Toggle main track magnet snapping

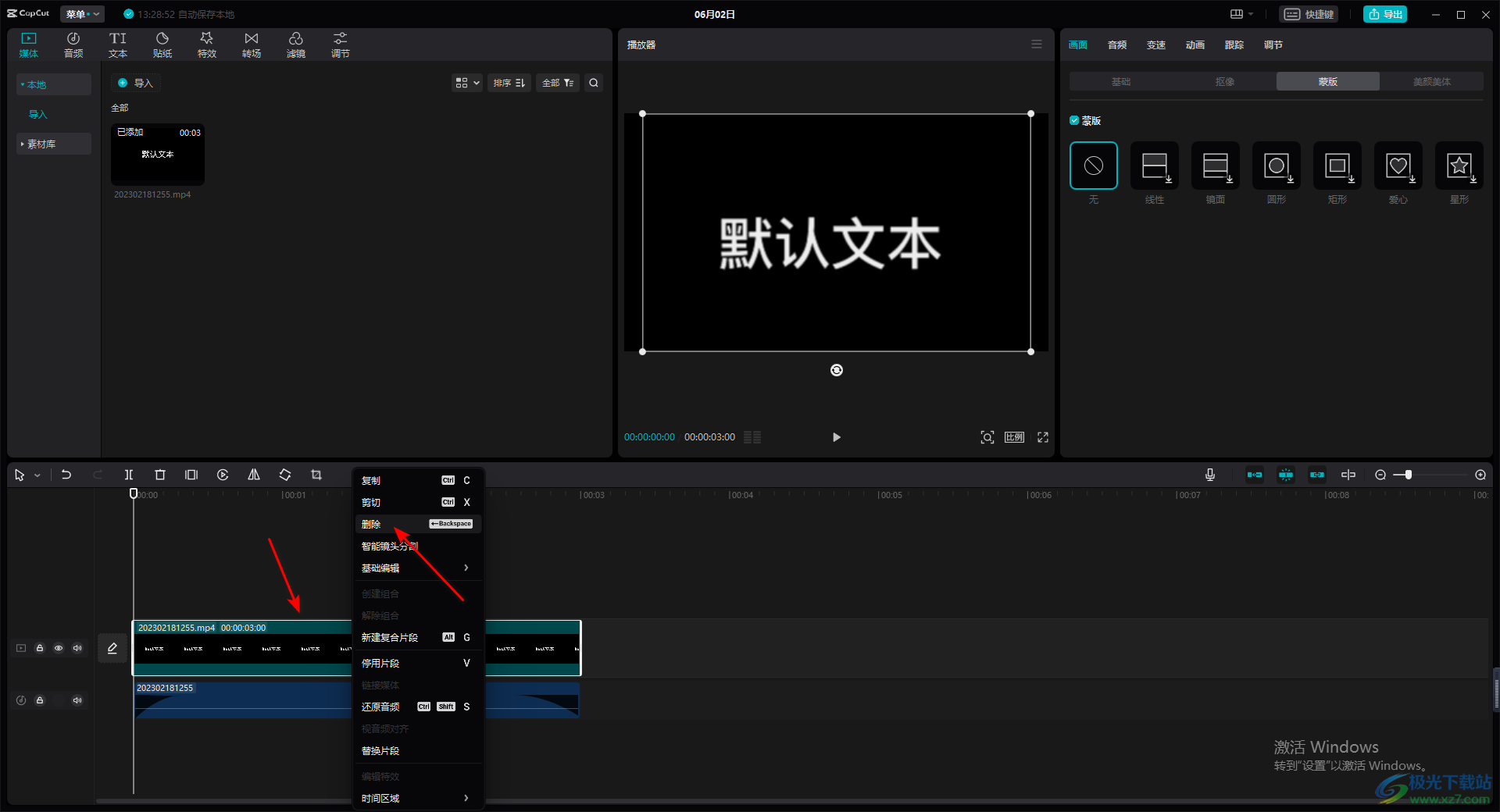tap(1255, 475)
